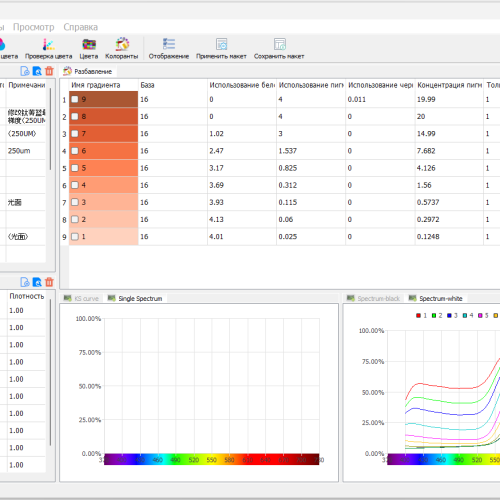Toggle legend series 3 blue marker

[x=449, y=315]
